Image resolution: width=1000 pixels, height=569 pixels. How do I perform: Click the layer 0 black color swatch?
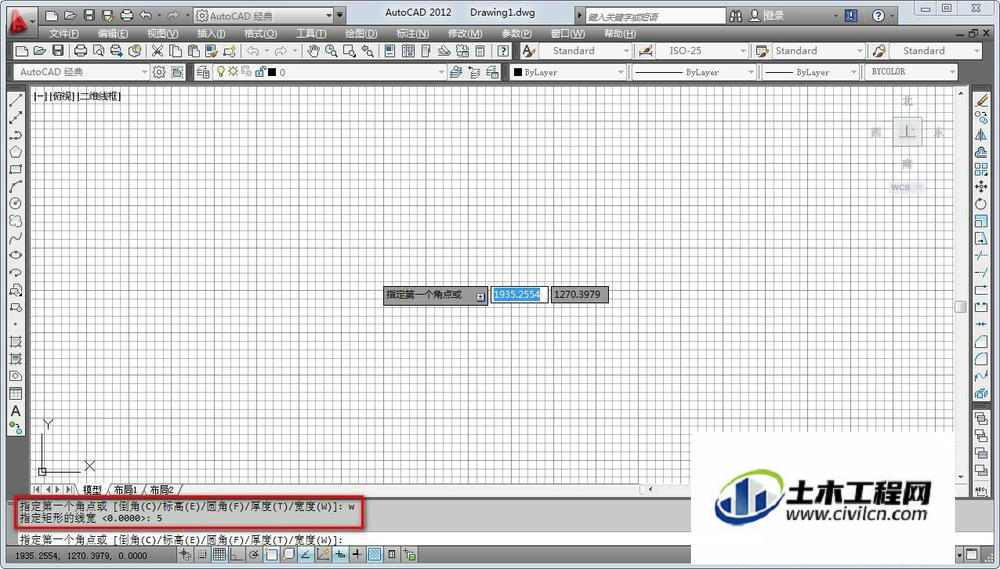(x=272, y=73)
